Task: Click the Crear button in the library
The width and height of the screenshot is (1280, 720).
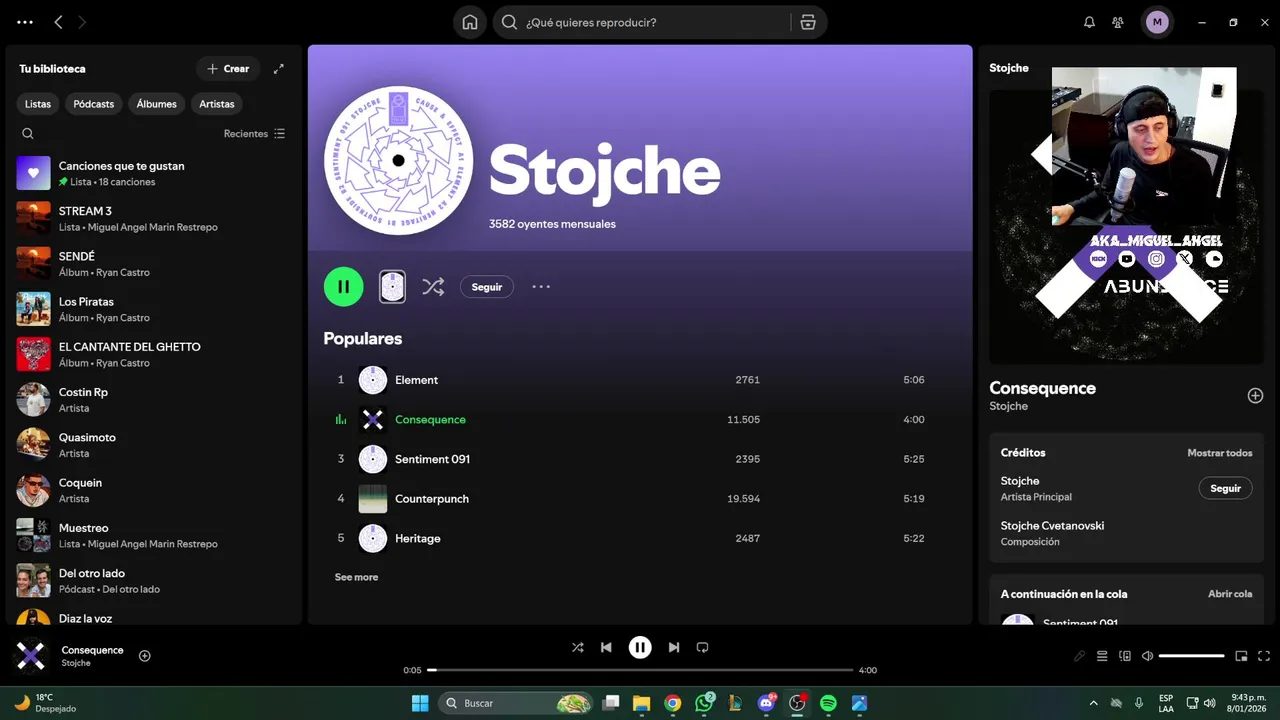Action: pyautogui.click(x=228, y=69)
